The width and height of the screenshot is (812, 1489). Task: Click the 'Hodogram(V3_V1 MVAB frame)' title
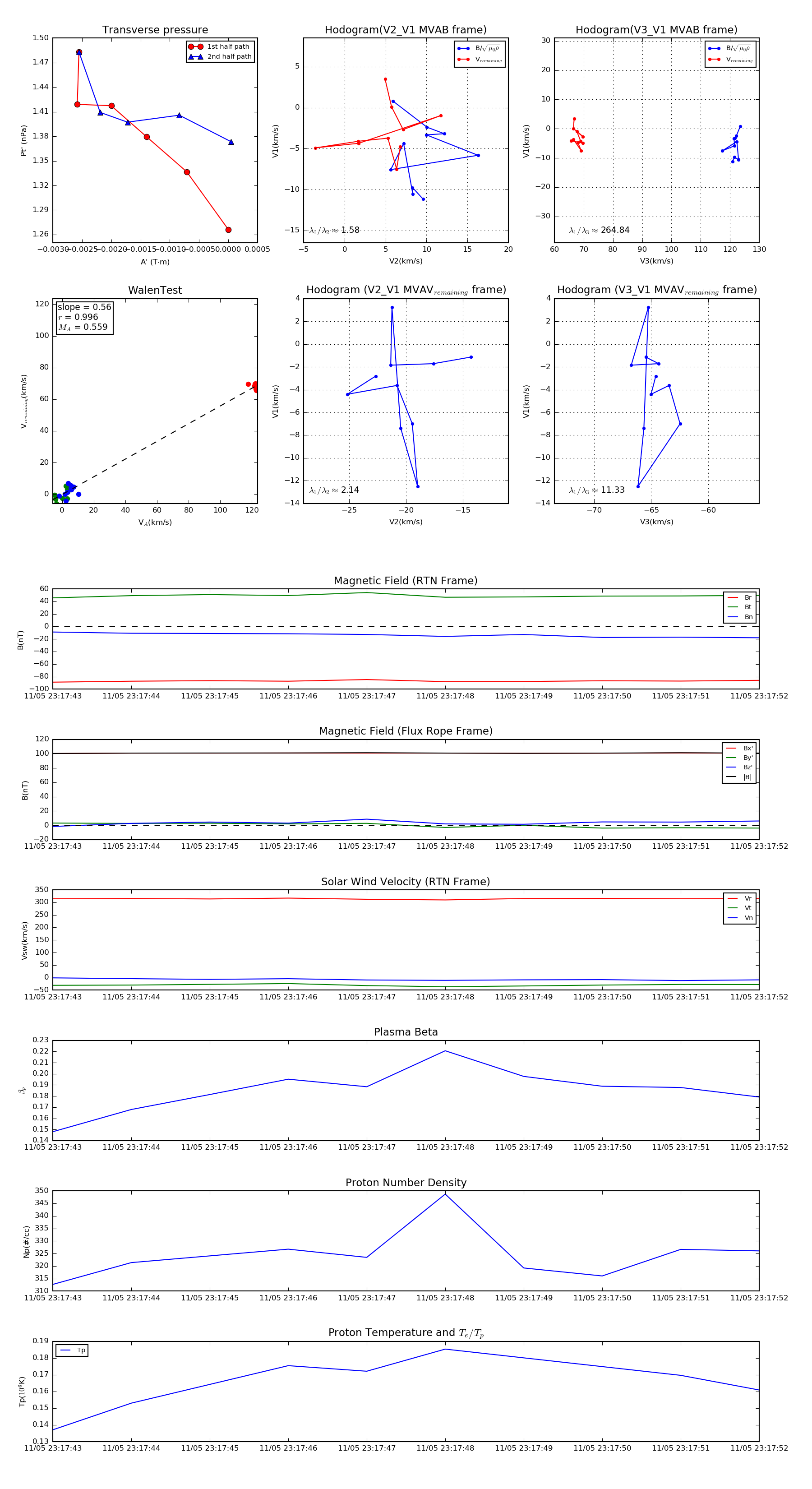656,29
